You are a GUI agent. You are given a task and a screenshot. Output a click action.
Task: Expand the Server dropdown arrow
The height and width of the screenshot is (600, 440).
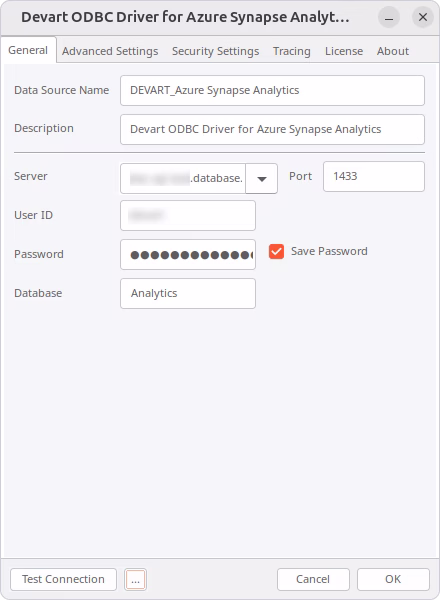[262, 179]
